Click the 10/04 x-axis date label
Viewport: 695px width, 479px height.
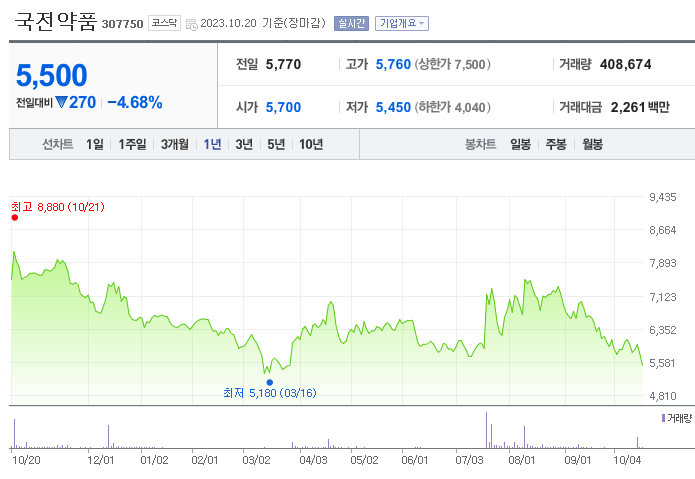(x=627, y=460)
